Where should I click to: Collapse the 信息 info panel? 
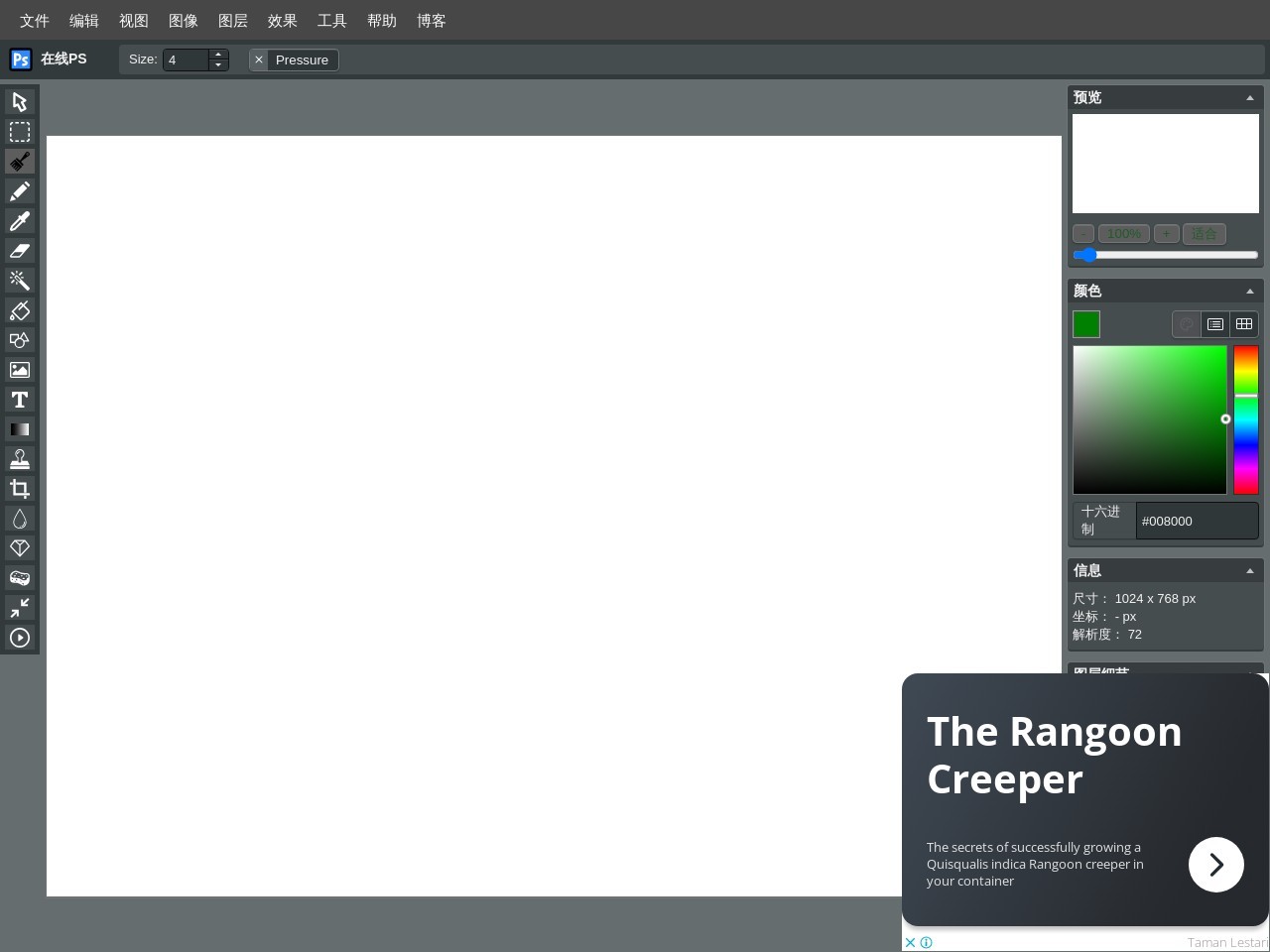(1250, 570)
